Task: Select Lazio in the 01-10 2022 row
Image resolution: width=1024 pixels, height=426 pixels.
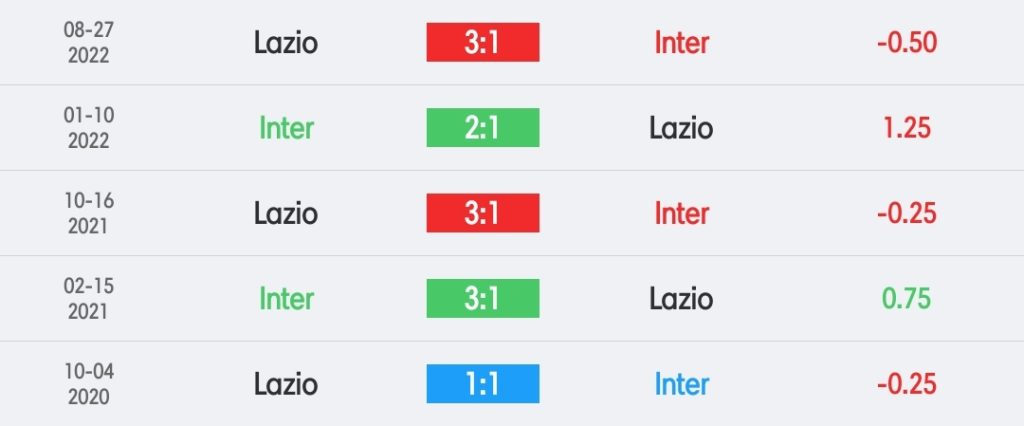Action: coord(681,128)
